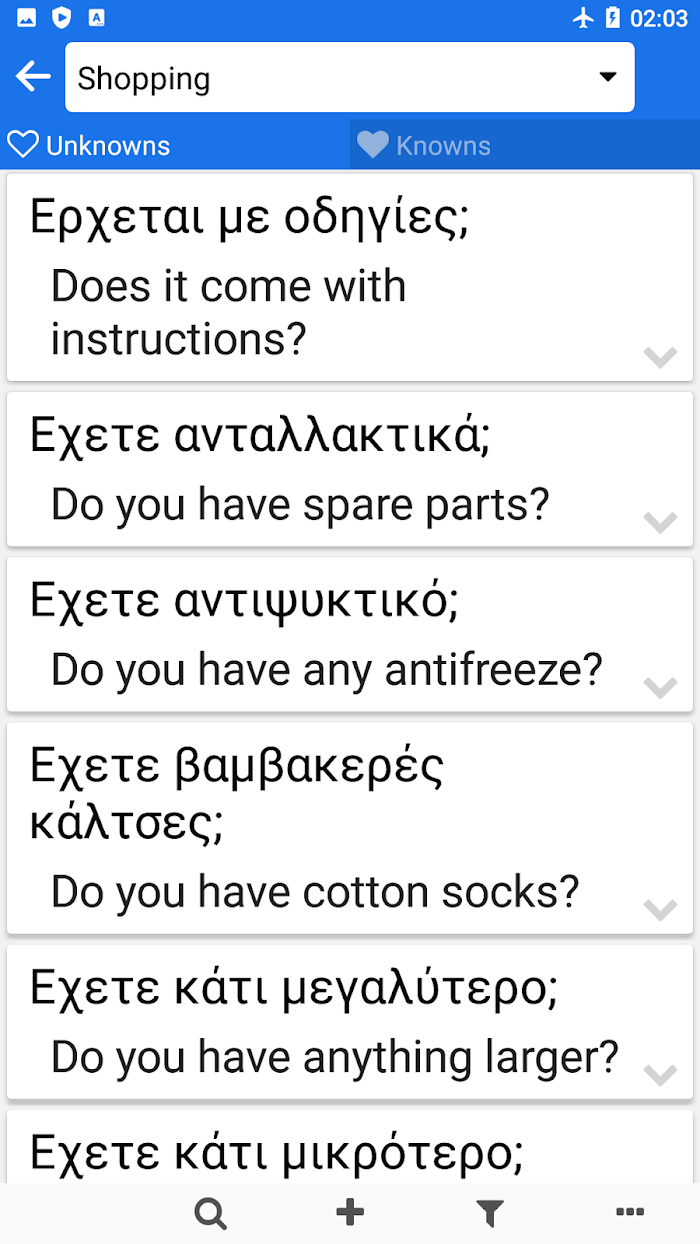Open the filter funnel icon

tap(490, 1214)
